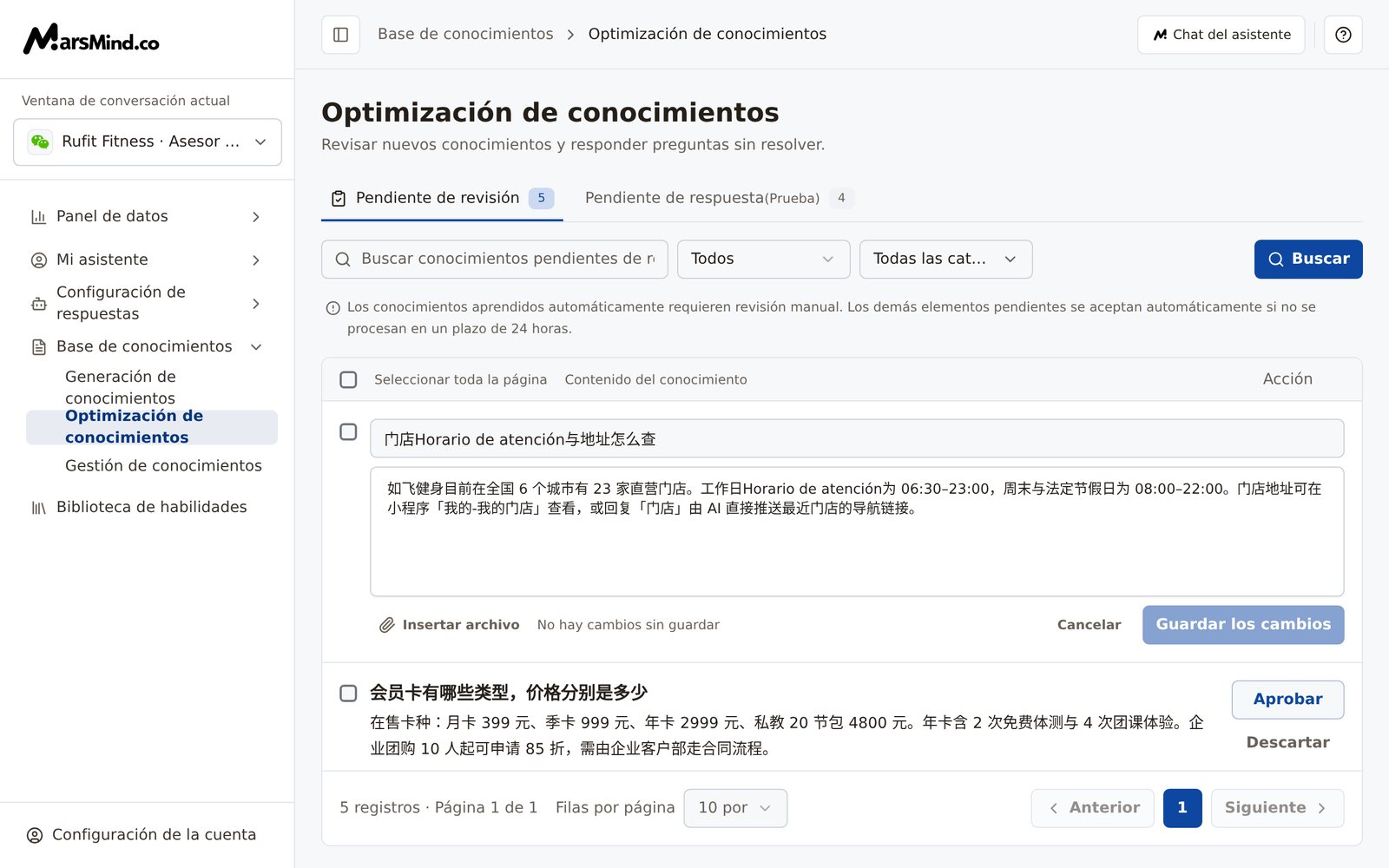
Task: Expand the Mi asistente menu chevron
Action: (x=256, y=260)
